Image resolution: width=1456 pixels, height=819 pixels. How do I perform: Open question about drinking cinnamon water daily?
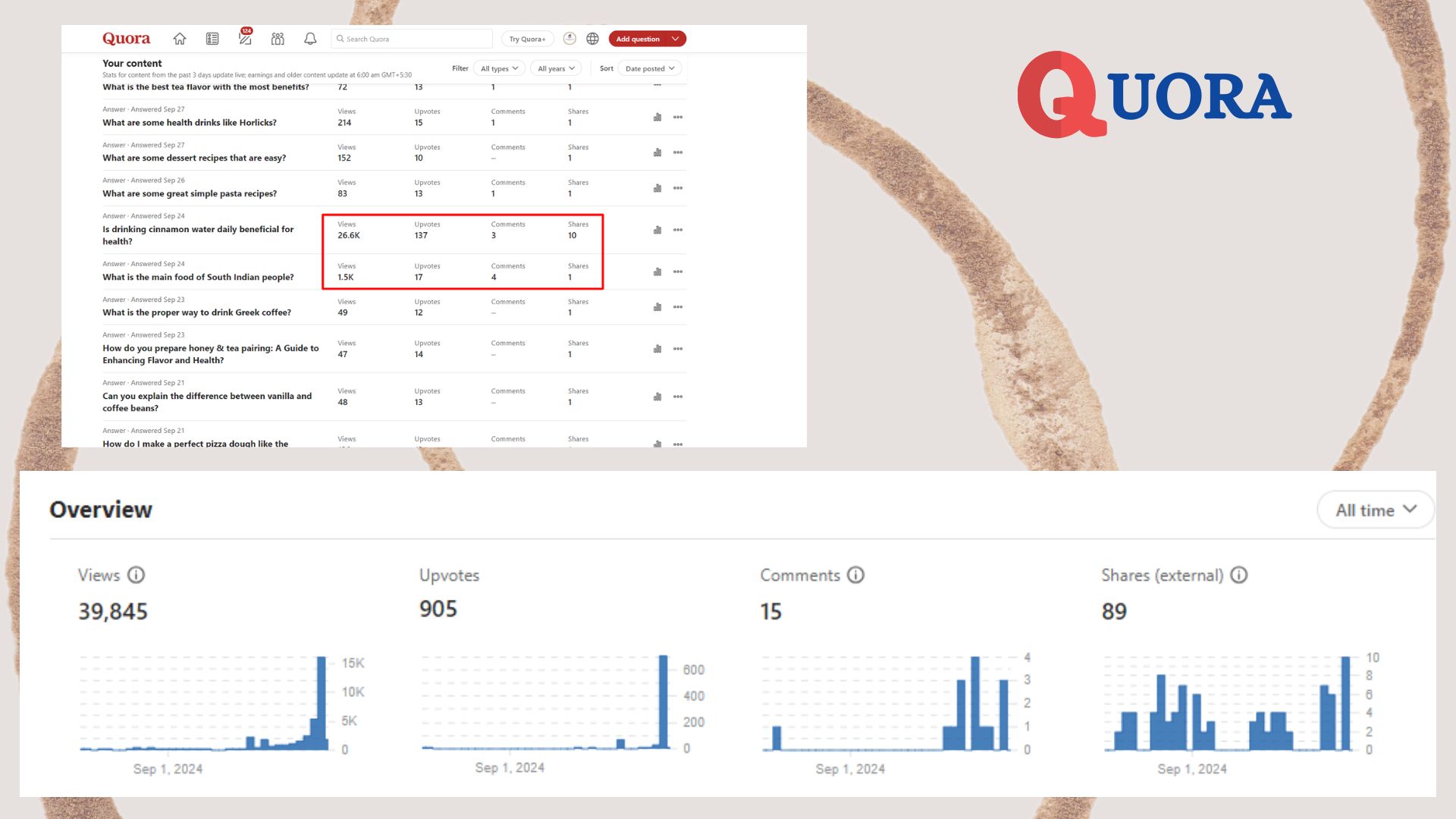(x=198, y=235)
